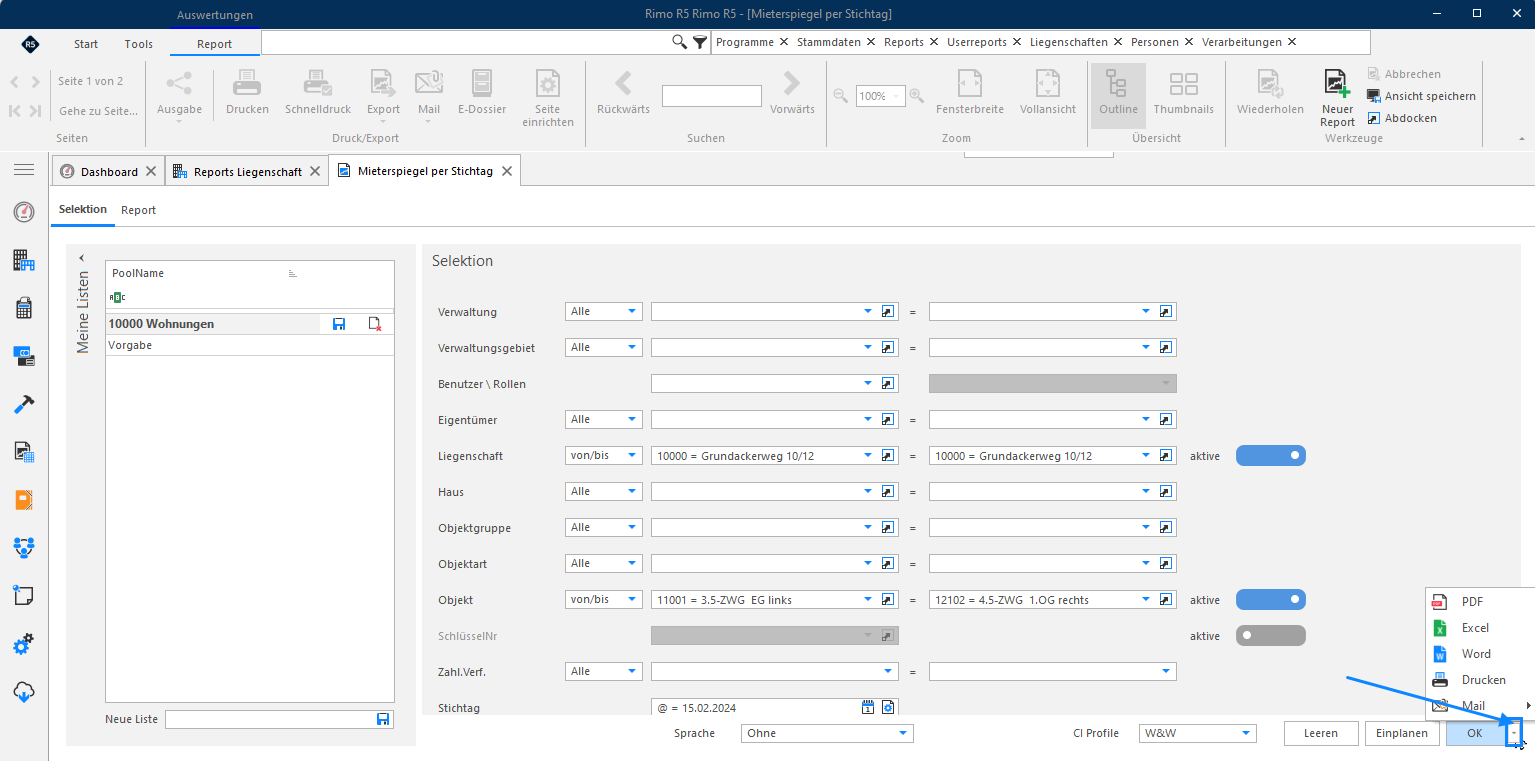Screen dimensions: 1535x761
Task: Choose PDF from the output menu
Action: [1472, 602]
